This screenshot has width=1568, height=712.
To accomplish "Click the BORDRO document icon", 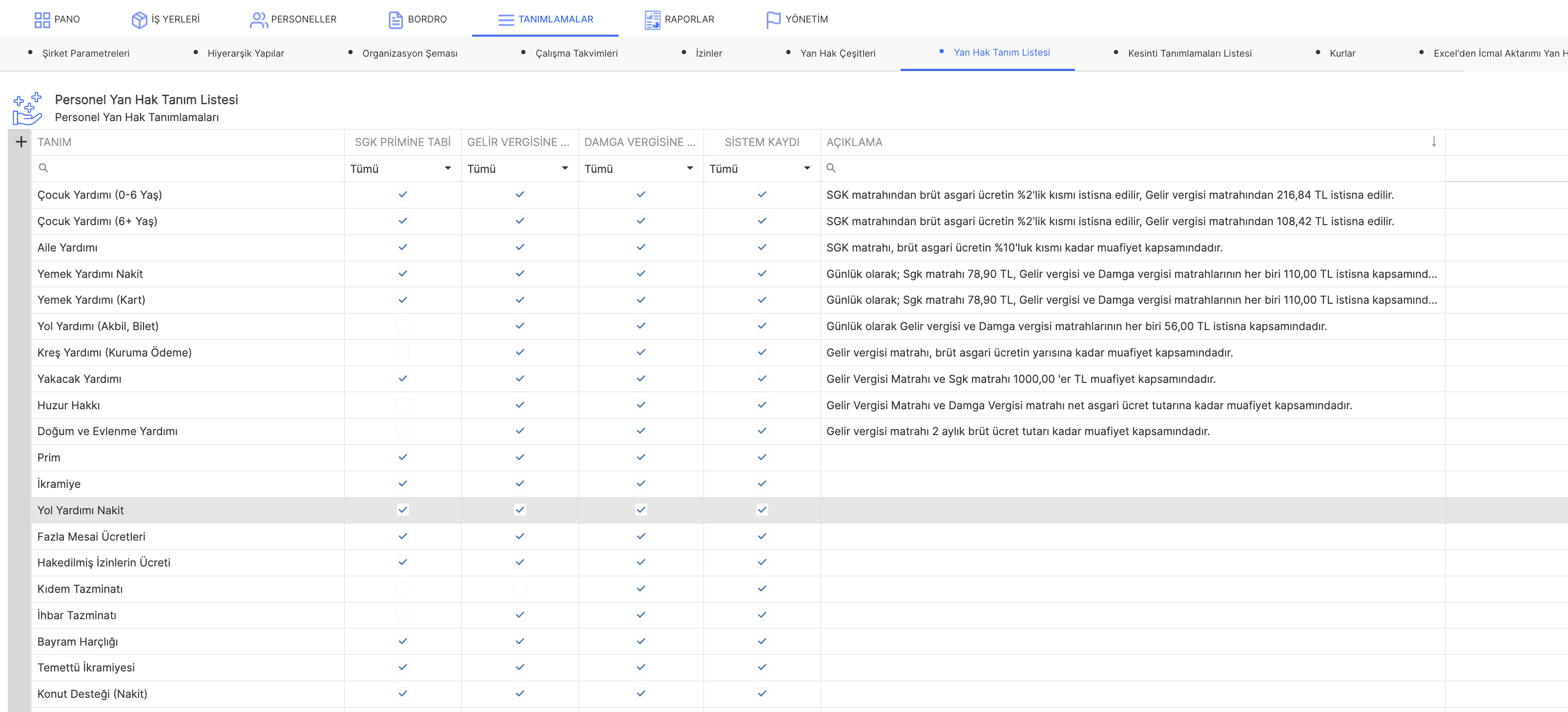I will coord(395,20).
